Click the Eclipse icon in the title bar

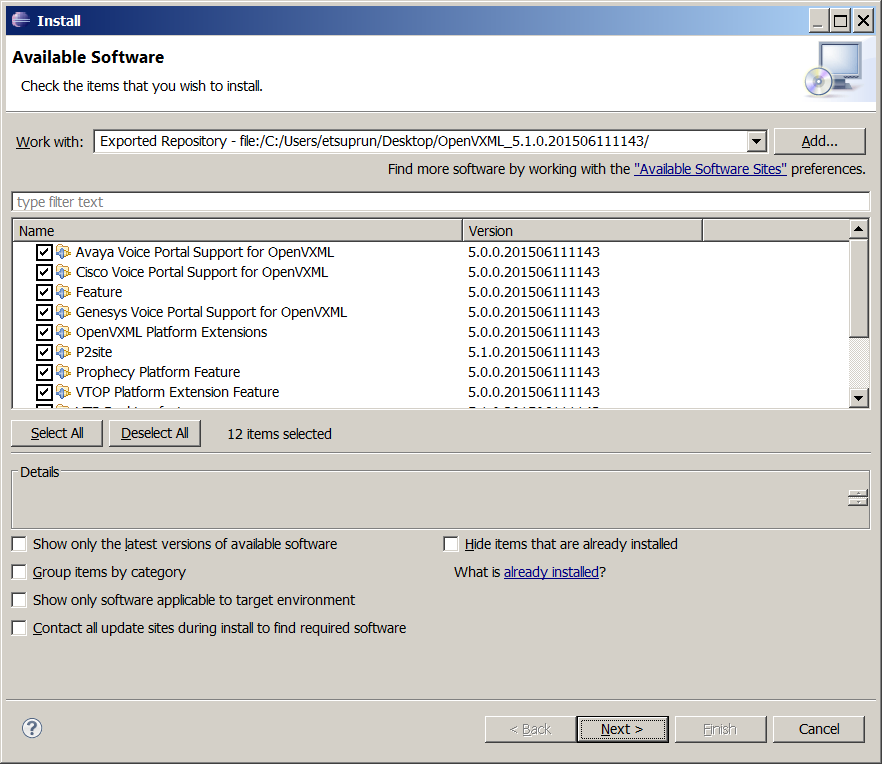tap(21, 20)
